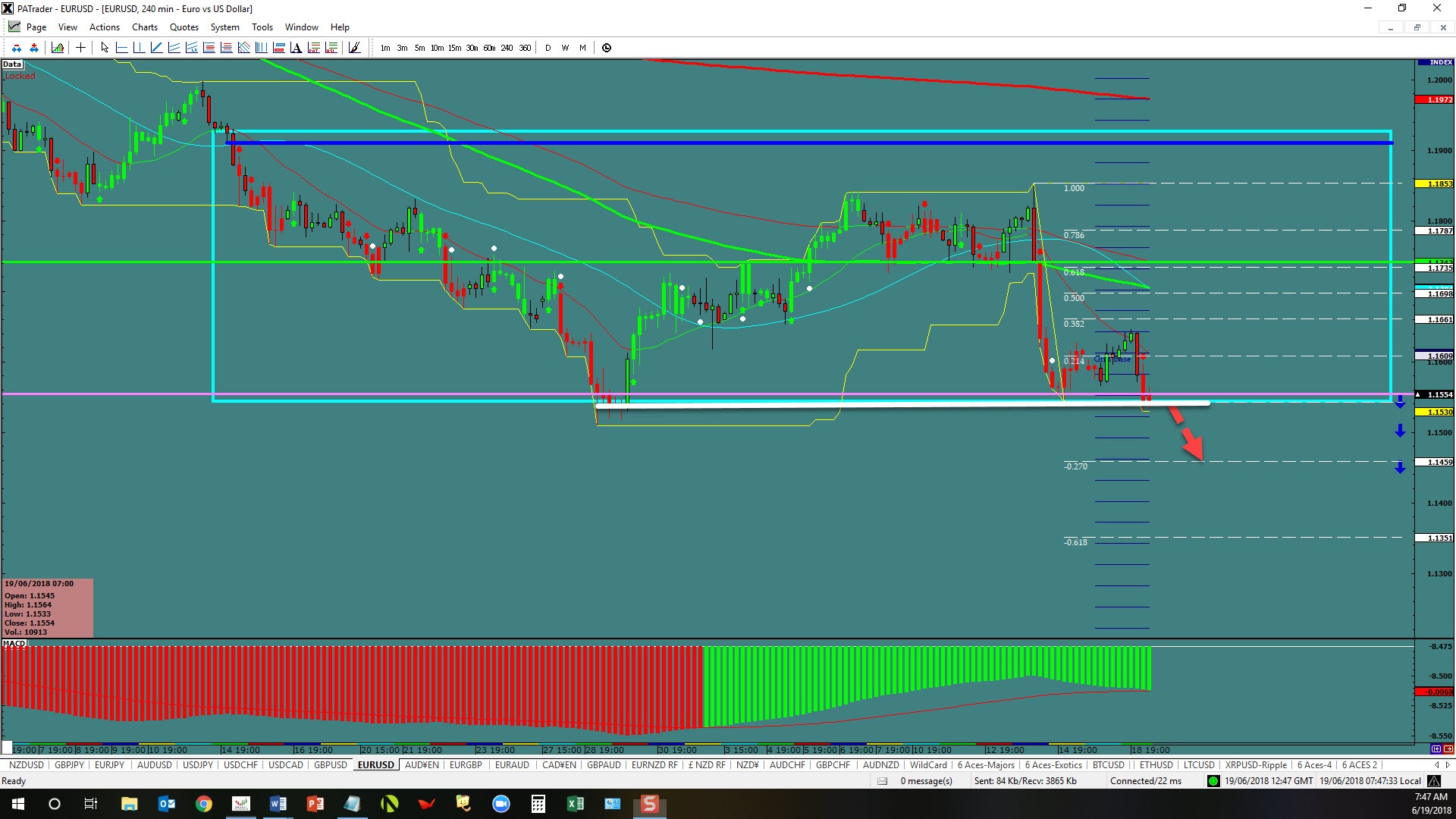Click the remove chart red-minus icon
Screen dimensions: 1456x819
(17, 48)
